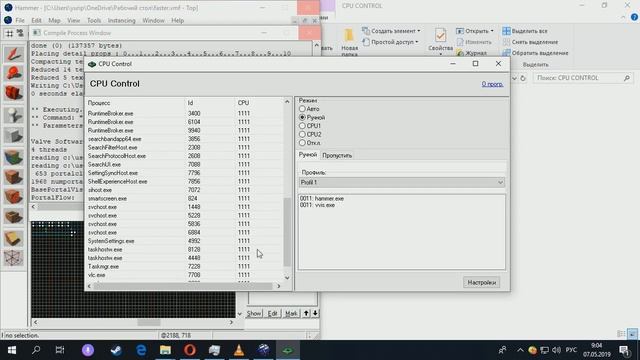
Task: Select SystemSettings.exe process row
Action: 184,241
